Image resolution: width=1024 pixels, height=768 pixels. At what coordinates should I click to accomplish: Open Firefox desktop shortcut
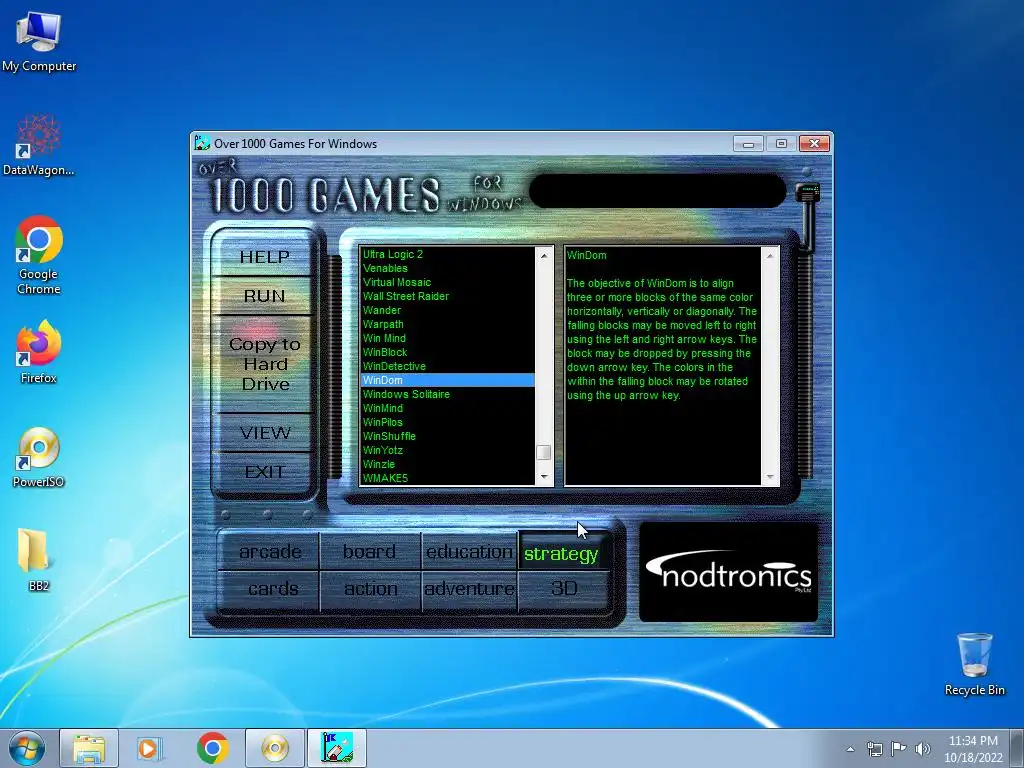tap(39, 351)
